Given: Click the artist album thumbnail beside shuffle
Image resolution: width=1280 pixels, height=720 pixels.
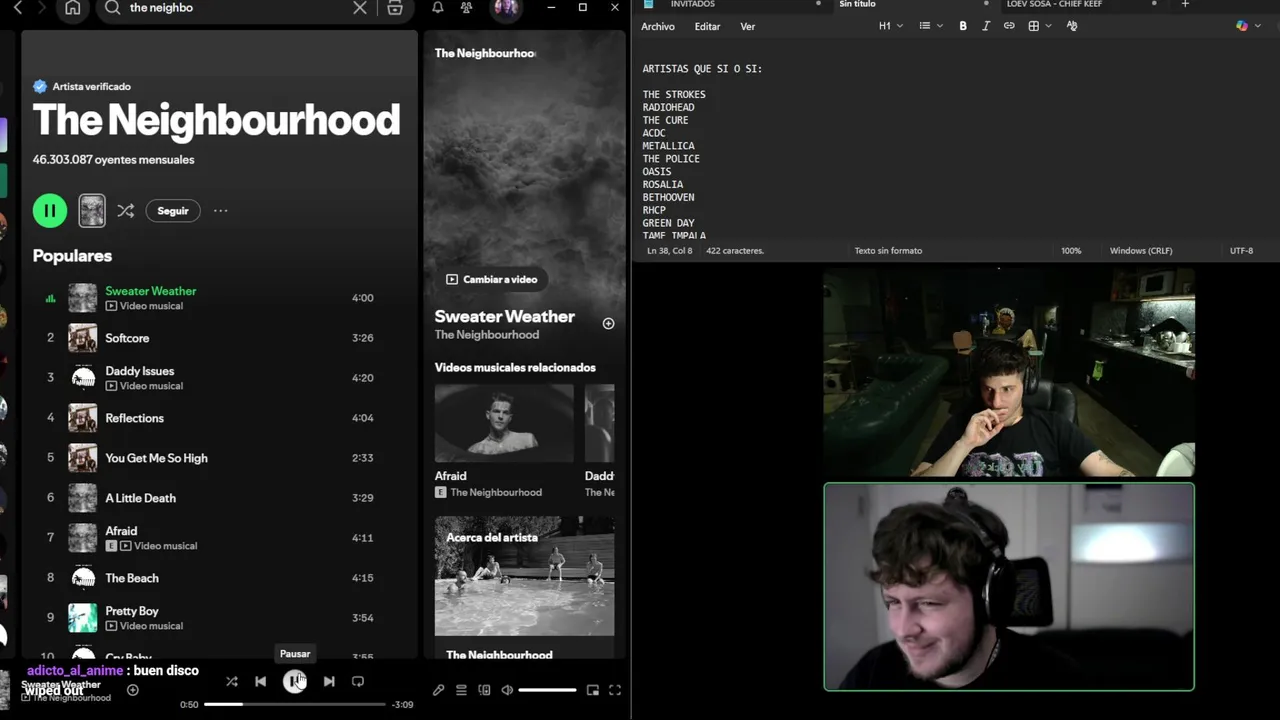Looking at the screenshot, I should click(92, 210).
